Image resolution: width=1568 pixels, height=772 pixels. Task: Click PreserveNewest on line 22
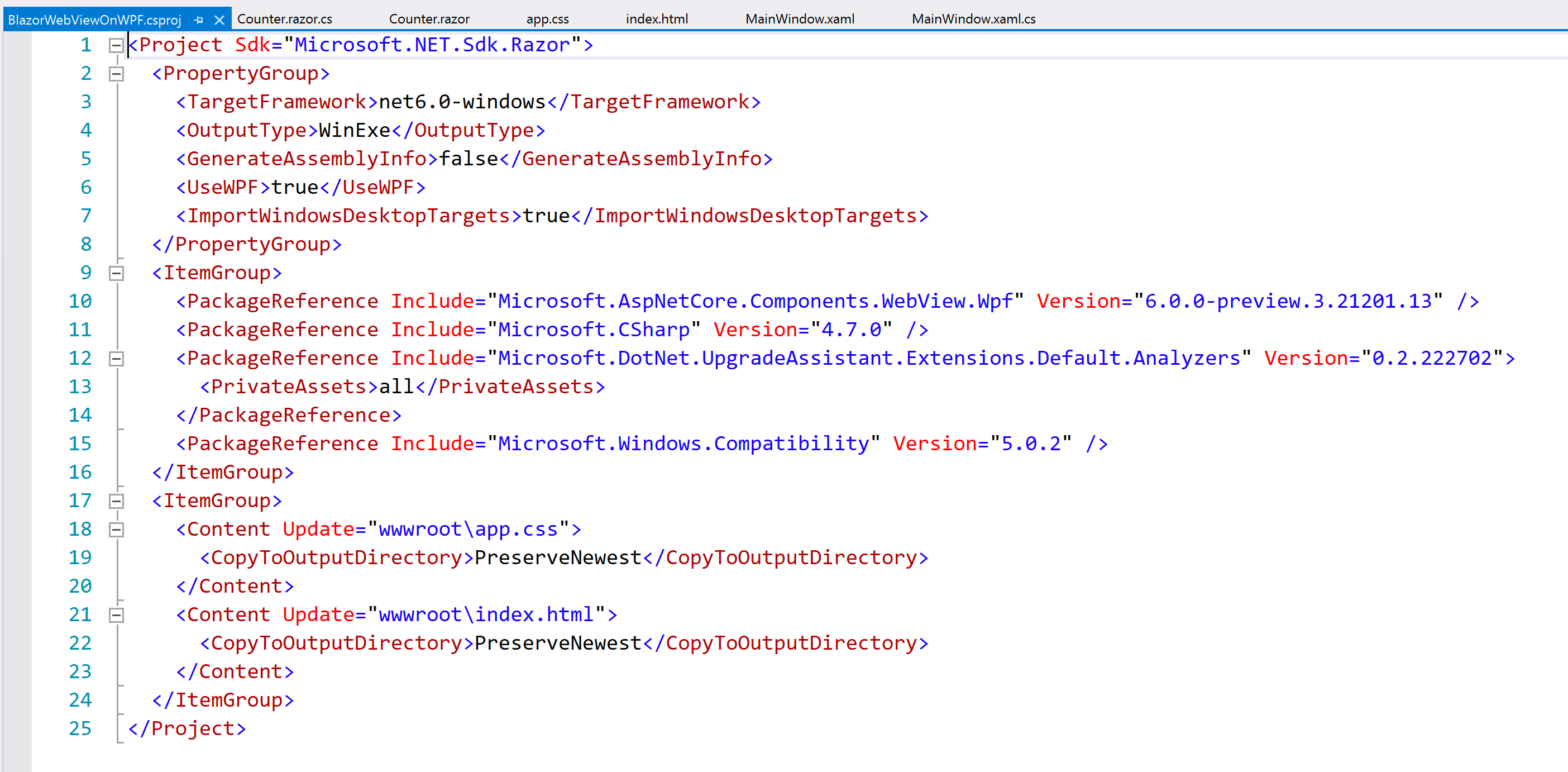click(557, 644)
